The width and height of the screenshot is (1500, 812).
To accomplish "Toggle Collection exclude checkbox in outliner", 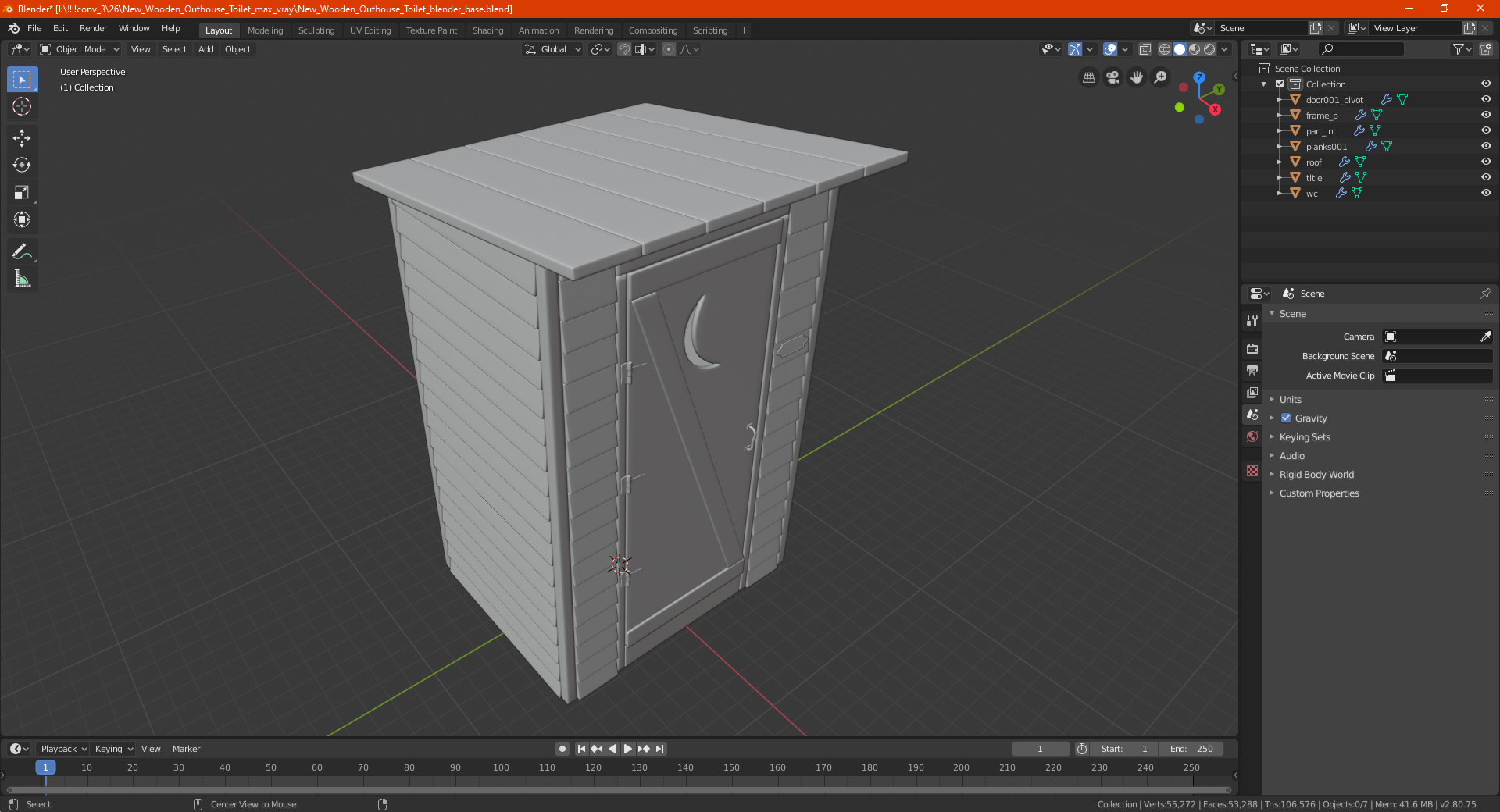I will pos(1280,84).
